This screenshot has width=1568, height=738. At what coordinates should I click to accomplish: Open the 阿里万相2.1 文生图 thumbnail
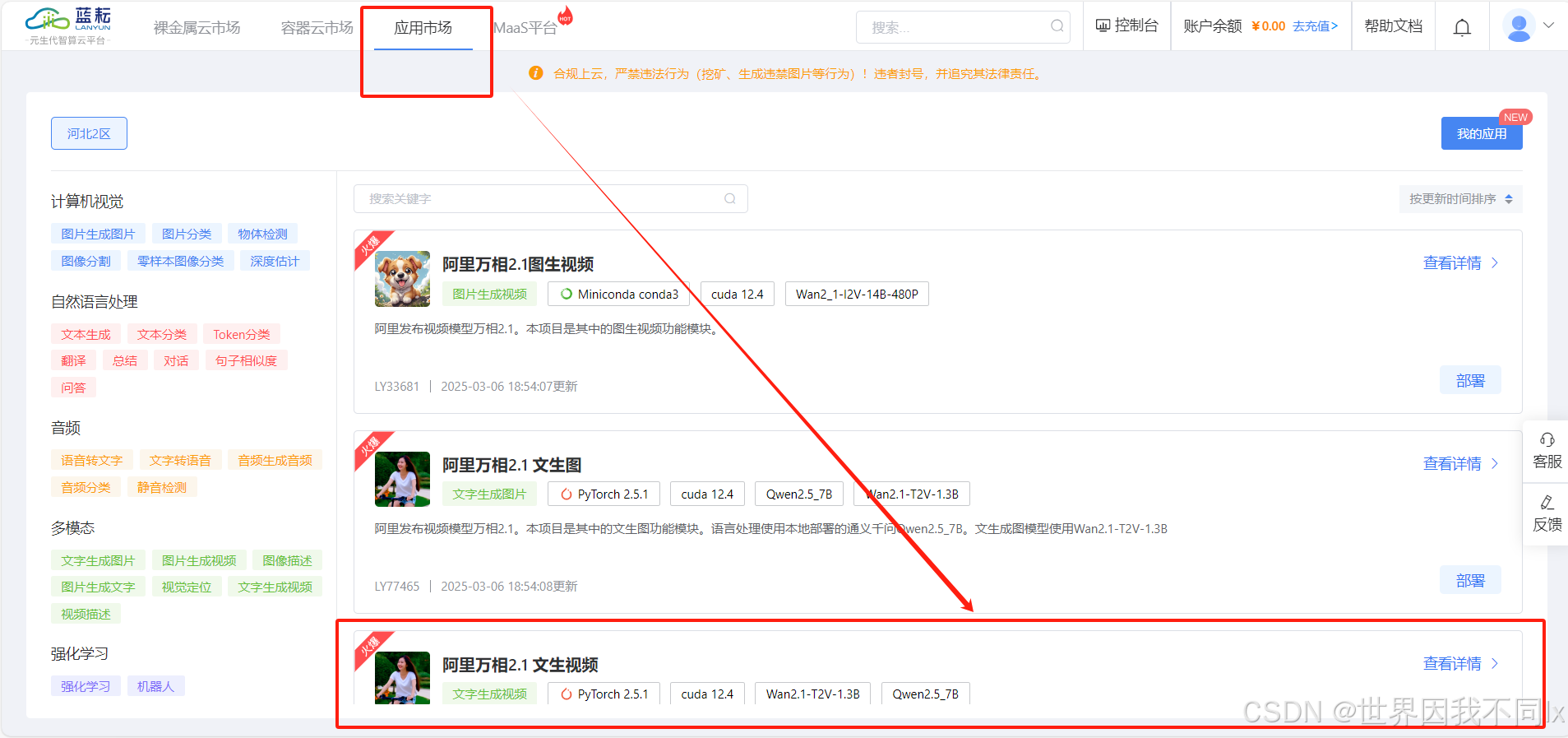click(x=402, y=479)
